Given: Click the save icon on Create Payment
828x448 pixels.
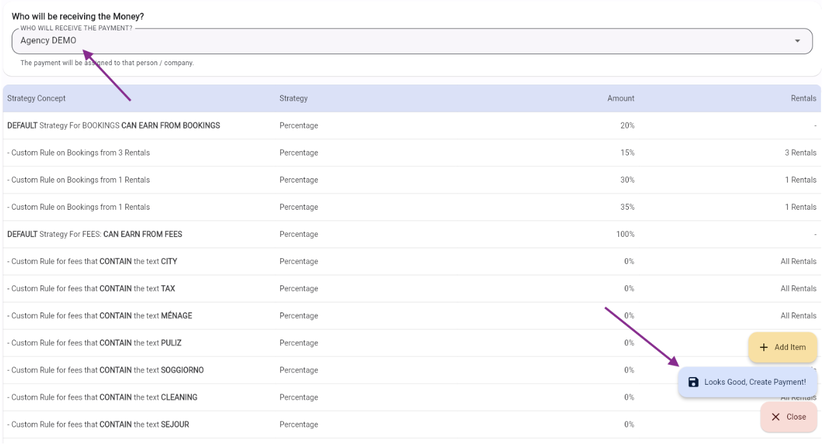Looking at the screenshot, I should pyautogui.click(x=693, y=382).
